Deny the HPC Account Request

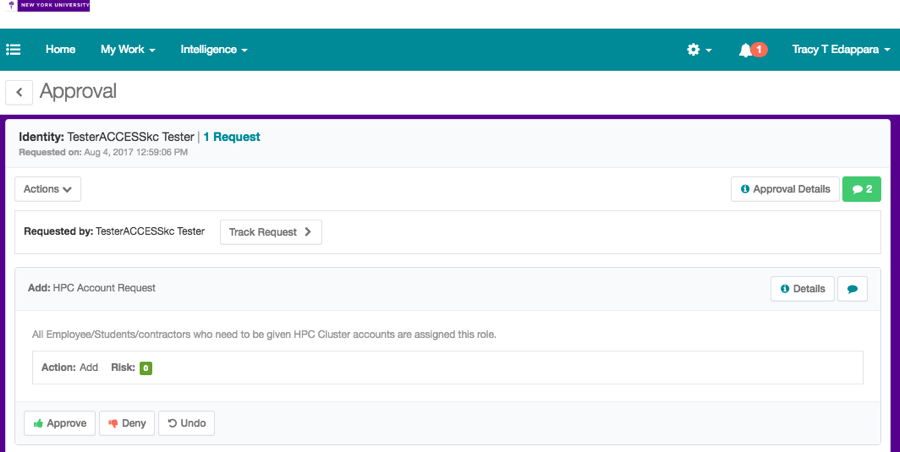tap(127, 423)
